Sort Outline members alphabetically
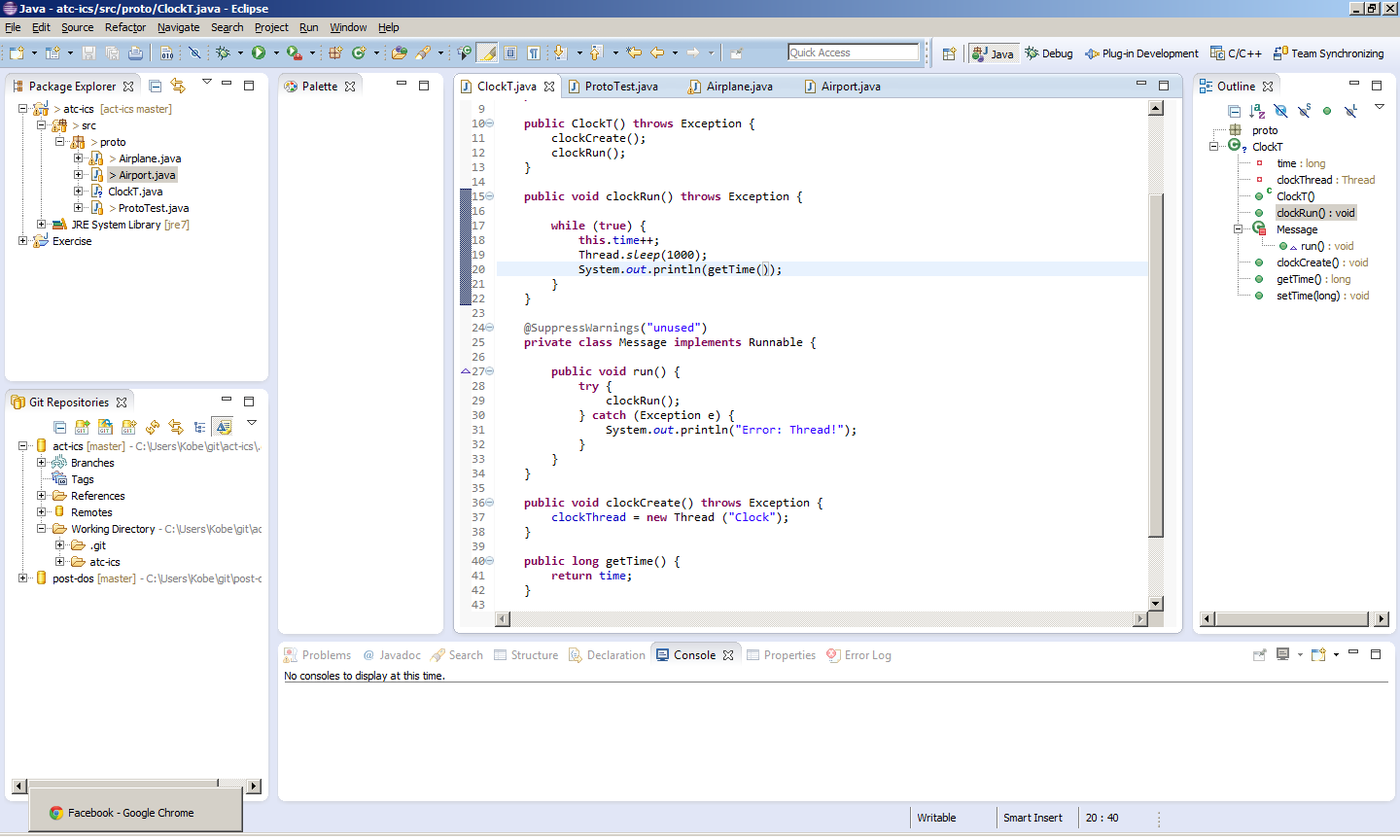Screen dimensions: 1400x840 point(1257,111)
